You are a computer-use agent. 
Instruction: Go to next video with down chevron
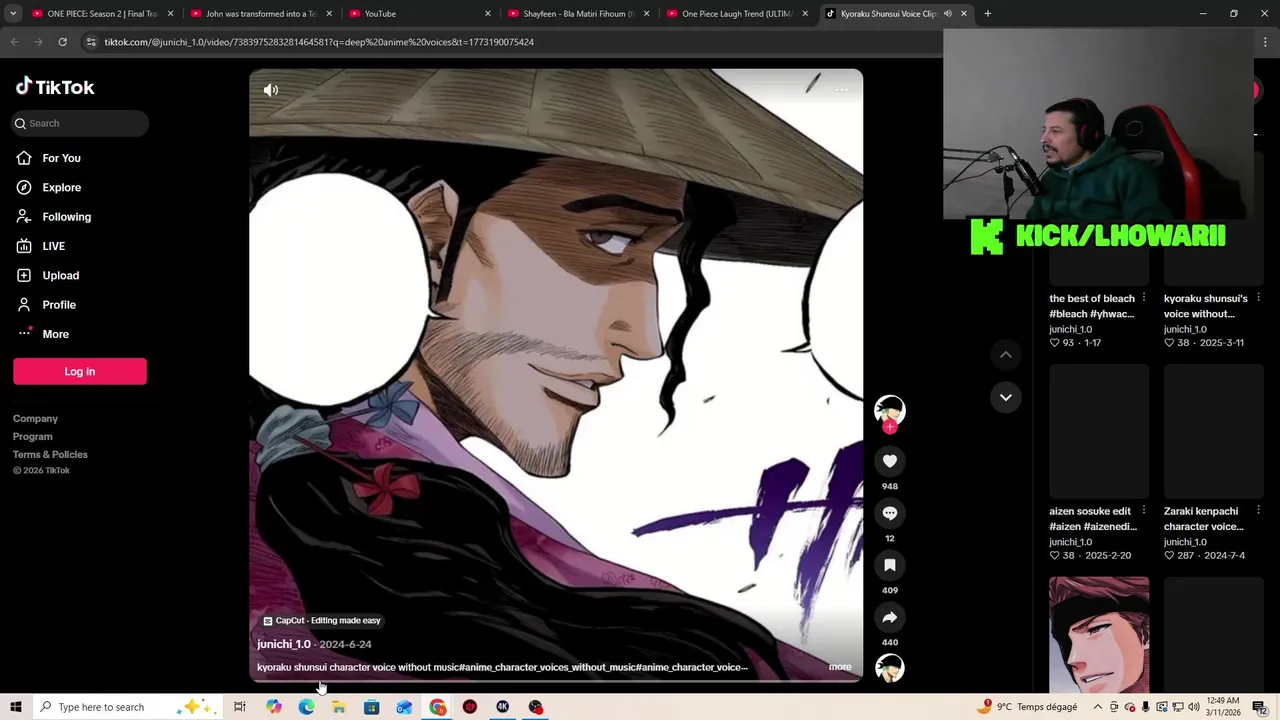point(1006,397)
